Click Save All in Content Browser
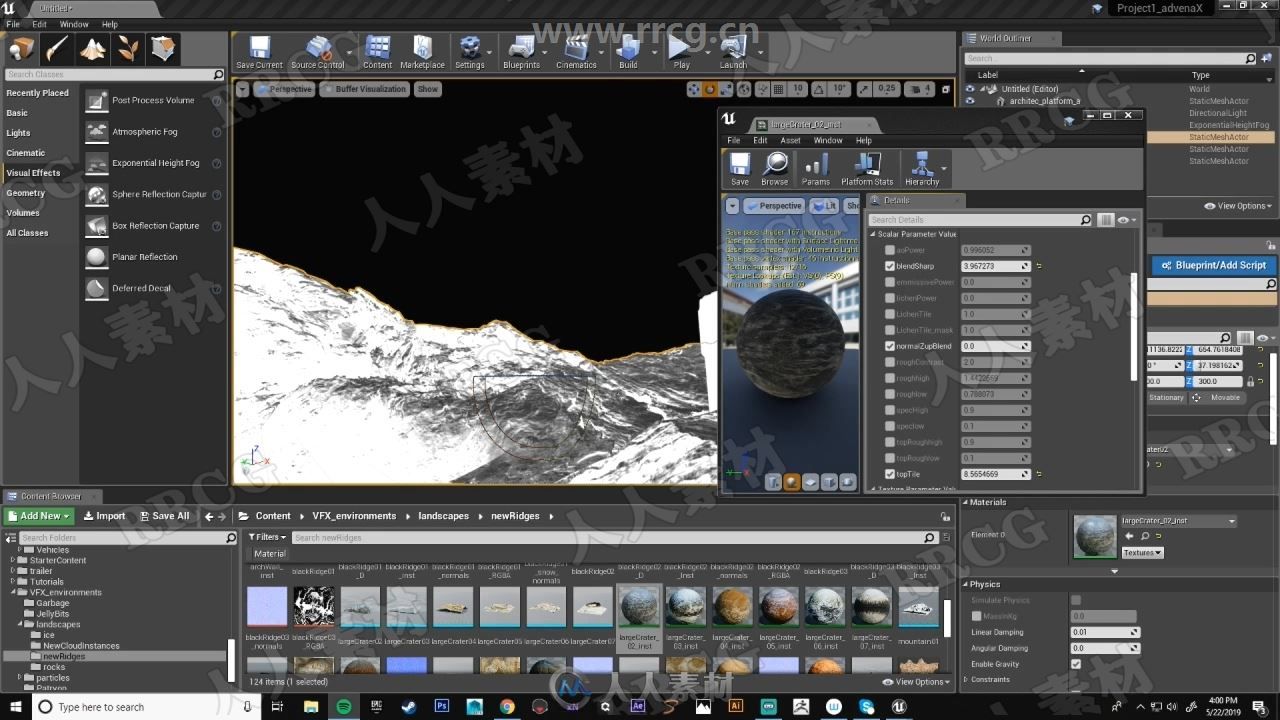The height and width of the screenshot is (720, 1280). [x=163, y=516]
